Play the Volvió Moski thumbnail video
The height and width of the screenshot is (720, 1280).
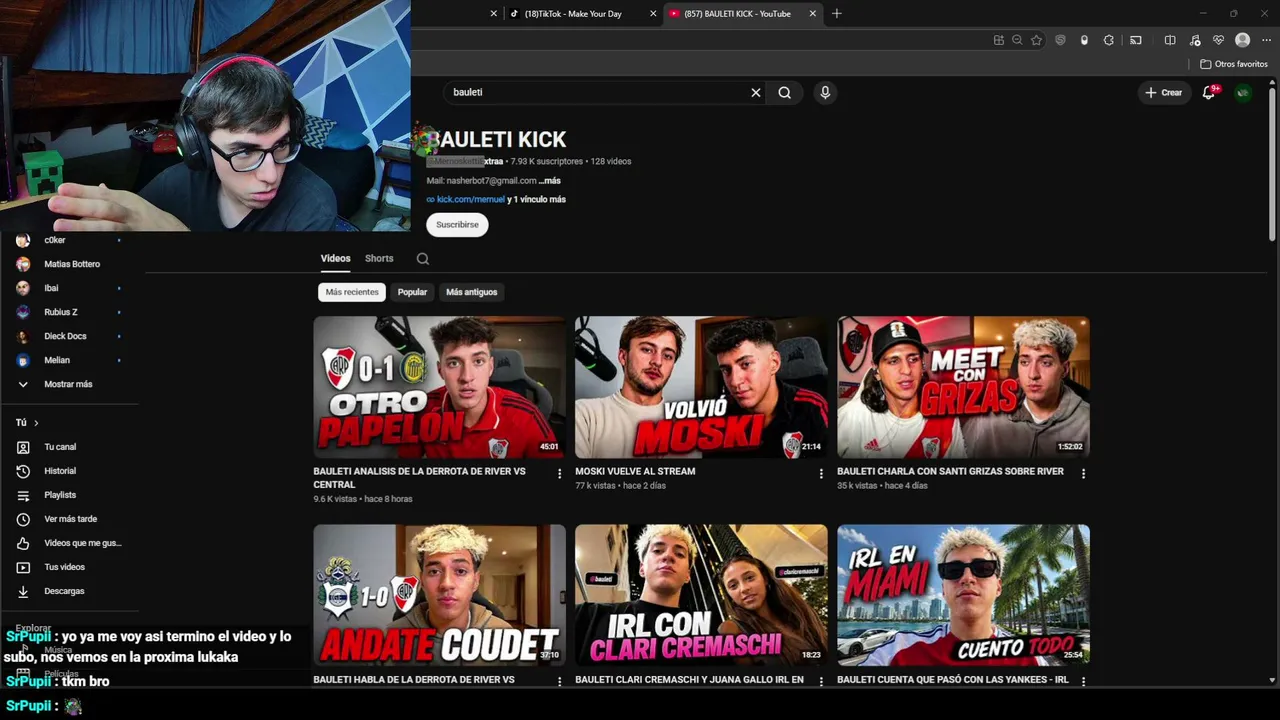coord(701,387)
